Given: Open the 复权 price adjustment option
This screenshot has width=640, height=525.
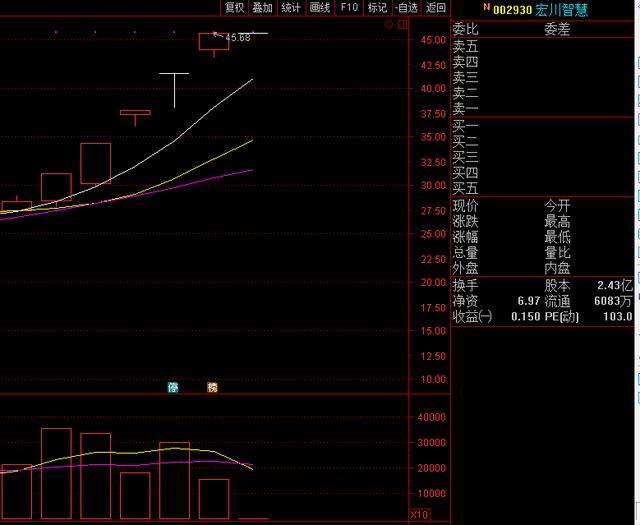Looking at the screenshot, I should 234,7.
